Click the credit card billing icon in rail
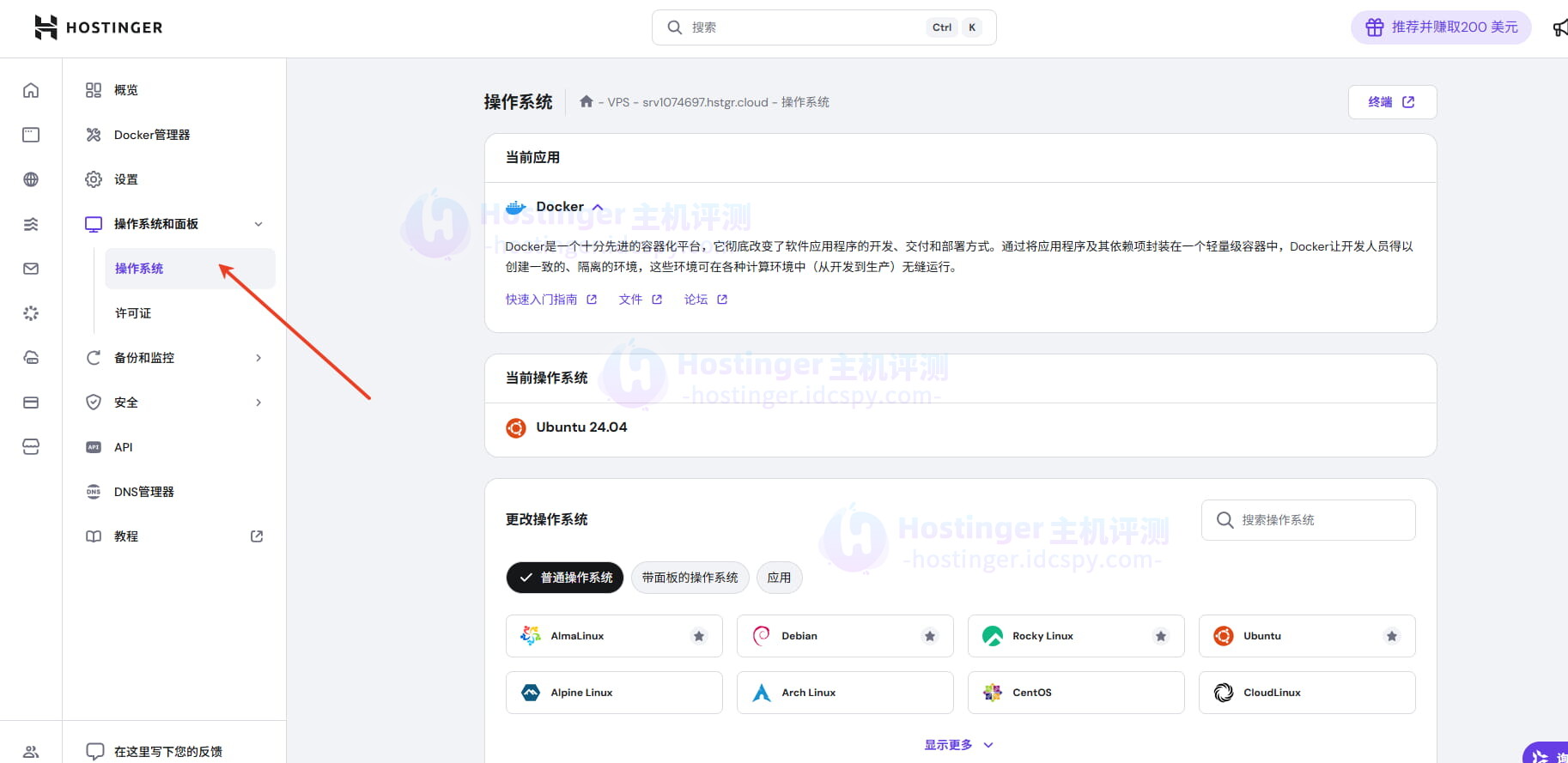1568x763 pixels. (31, 403)
